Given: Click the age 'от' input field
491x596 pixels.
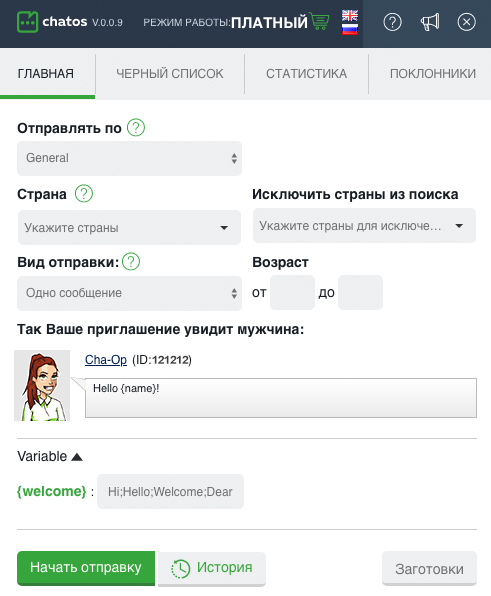Looking at the screenshot, I should point(292,292).
